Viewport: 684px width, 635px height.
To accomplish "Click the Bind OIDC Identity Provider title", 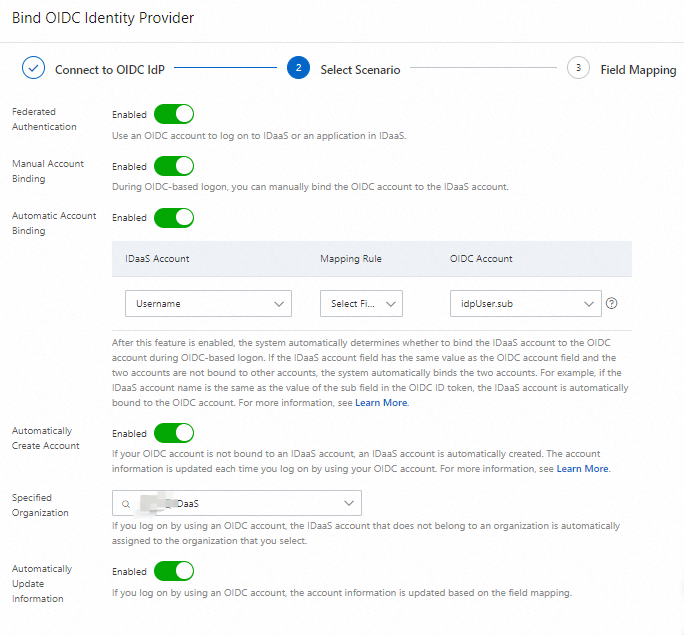I will 103,18.
